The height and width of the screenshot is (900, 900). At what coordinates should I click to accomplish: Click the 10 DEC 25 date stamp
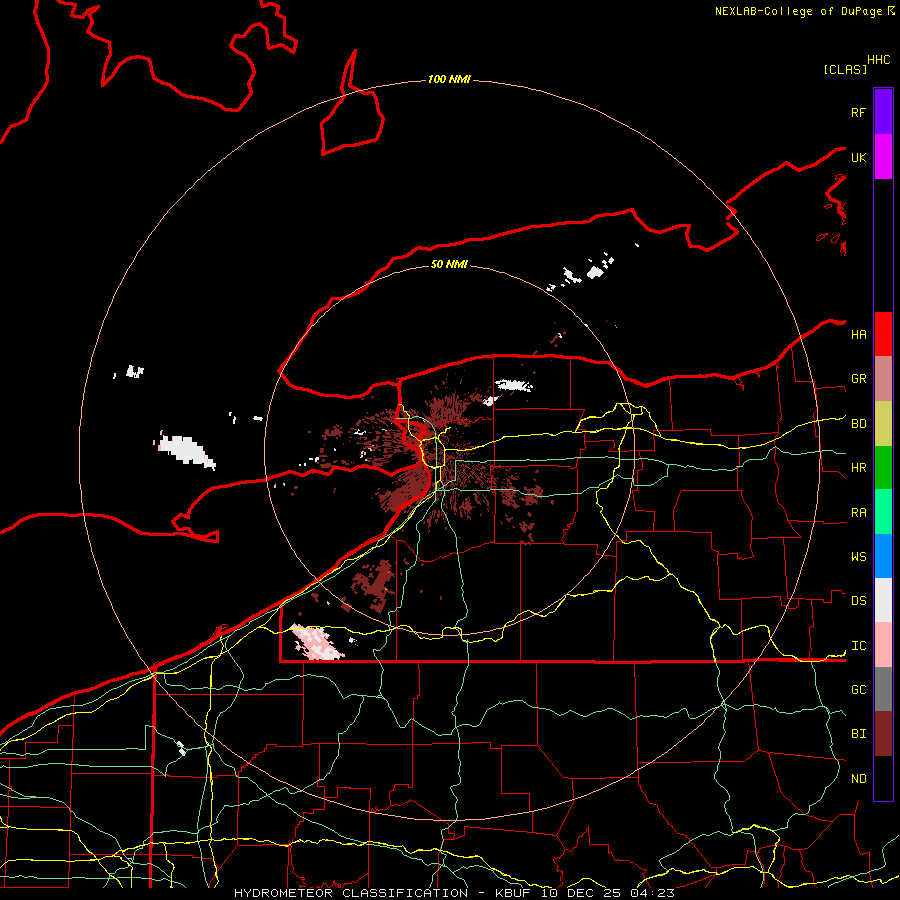tap(582, 893)
